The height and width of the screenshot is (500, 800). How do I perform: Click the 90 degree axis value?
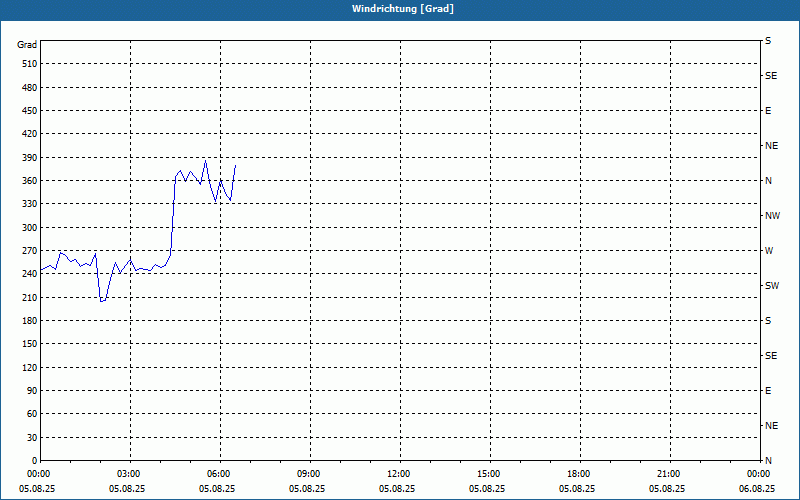tap(32, 390)
